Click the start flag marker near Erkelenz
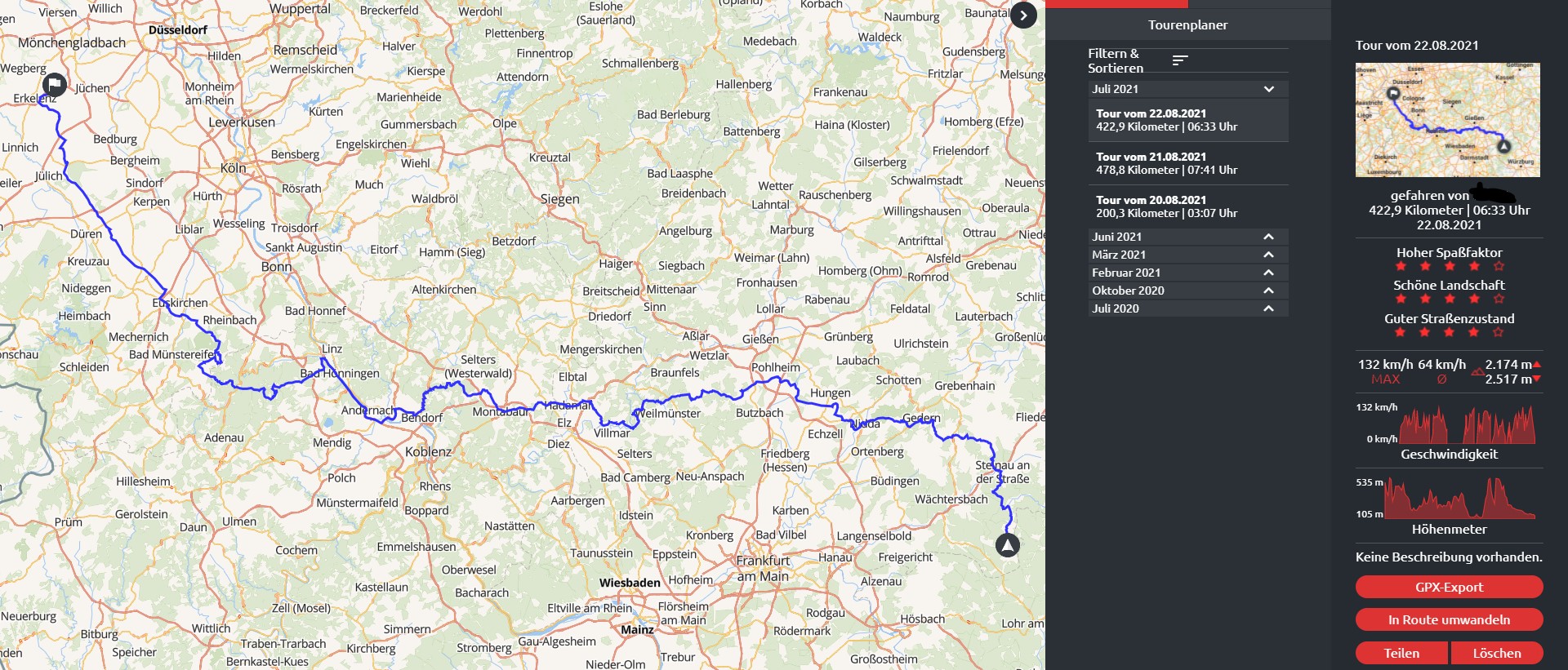This screenshot has height=670, width=1568. [54, 84]
